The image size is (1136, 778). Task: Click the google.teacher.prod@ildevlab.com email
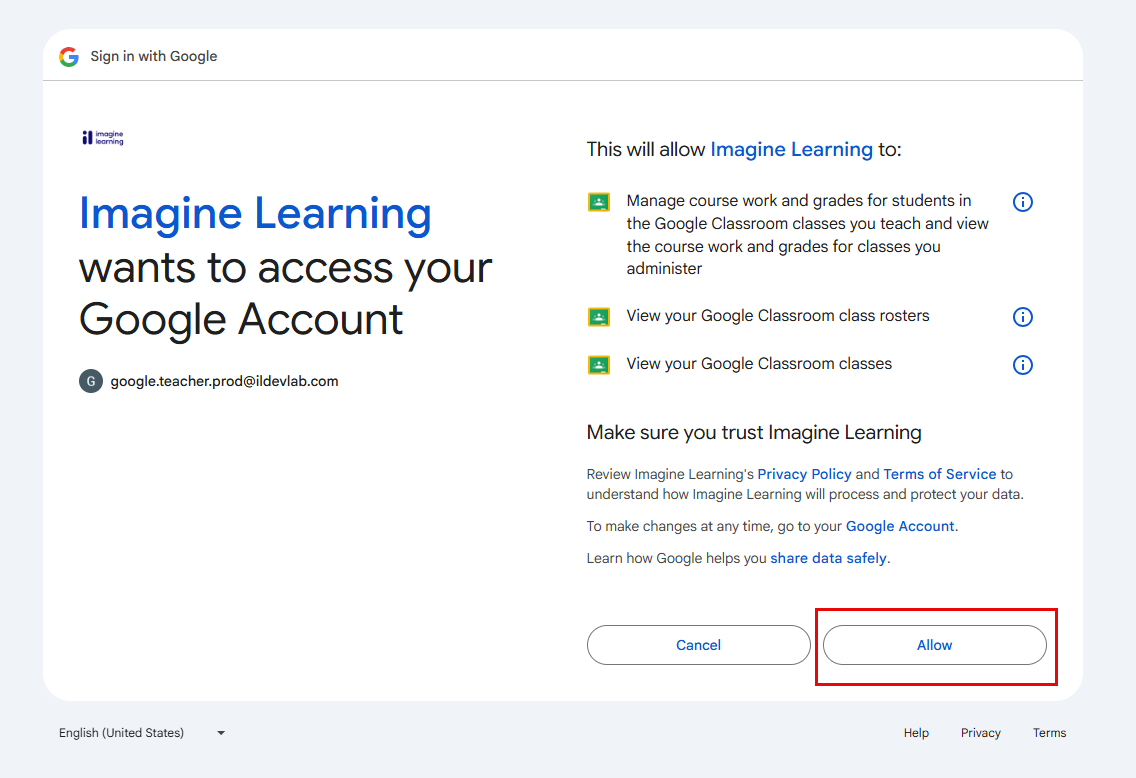(x=224, y=381)
